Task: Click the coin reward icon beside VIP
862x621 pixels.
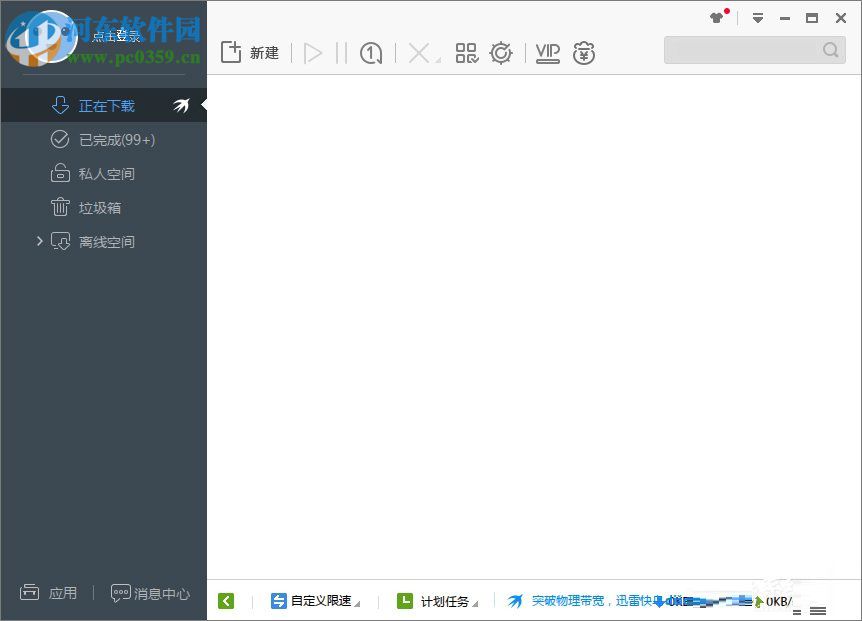Action: (584, 52)
